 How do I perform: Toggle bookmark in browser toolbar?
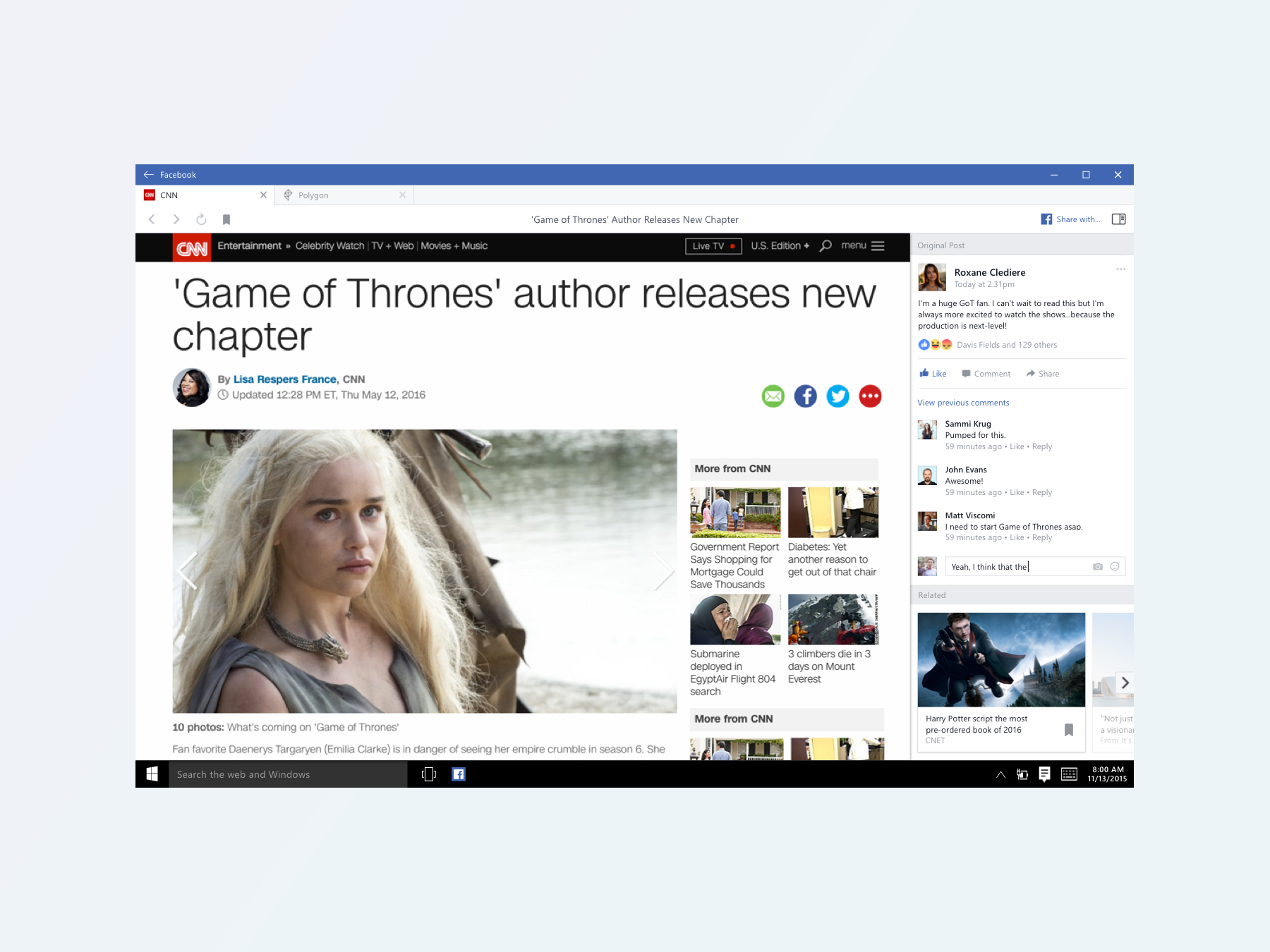pyautogui.click(x=226, y=219)
